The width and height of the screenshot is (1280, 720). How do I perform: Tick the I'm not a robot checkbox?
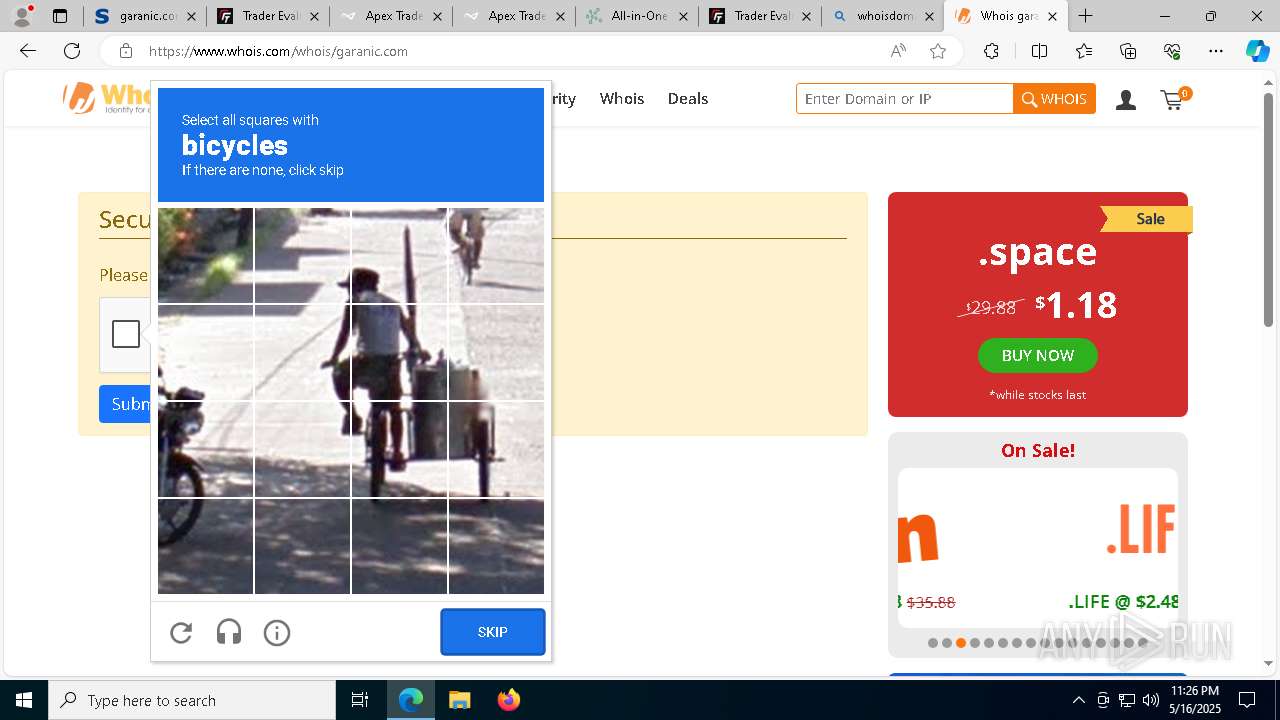(126, 334)
